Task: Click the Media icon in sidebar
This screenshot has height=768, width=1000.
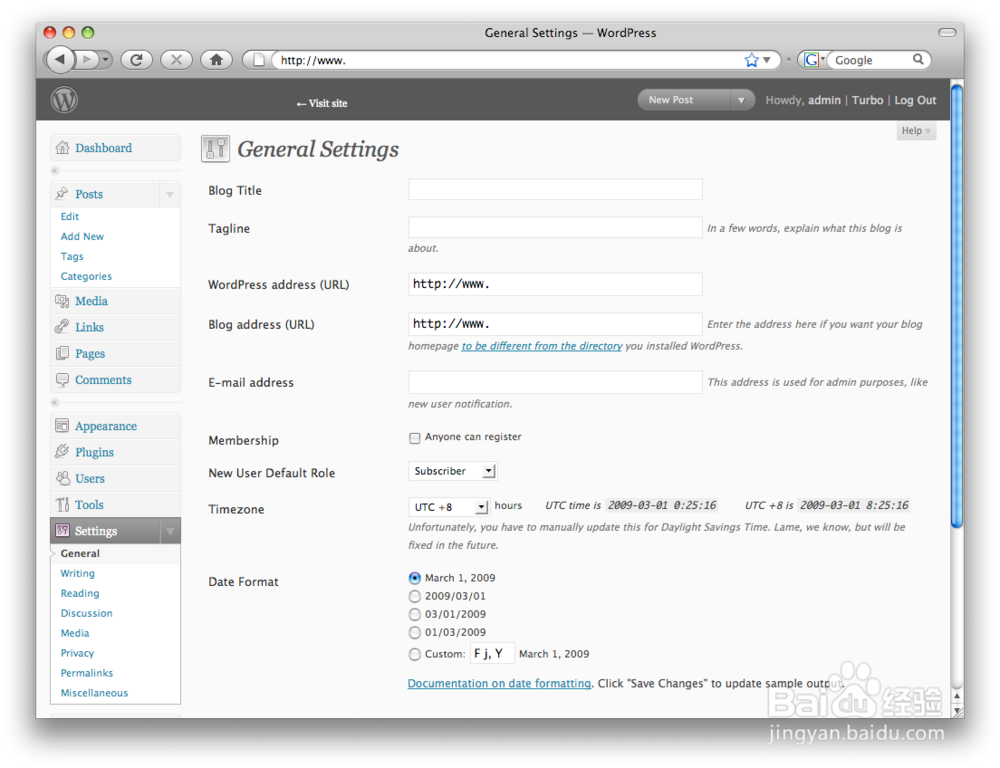Action: pos(62,300)
